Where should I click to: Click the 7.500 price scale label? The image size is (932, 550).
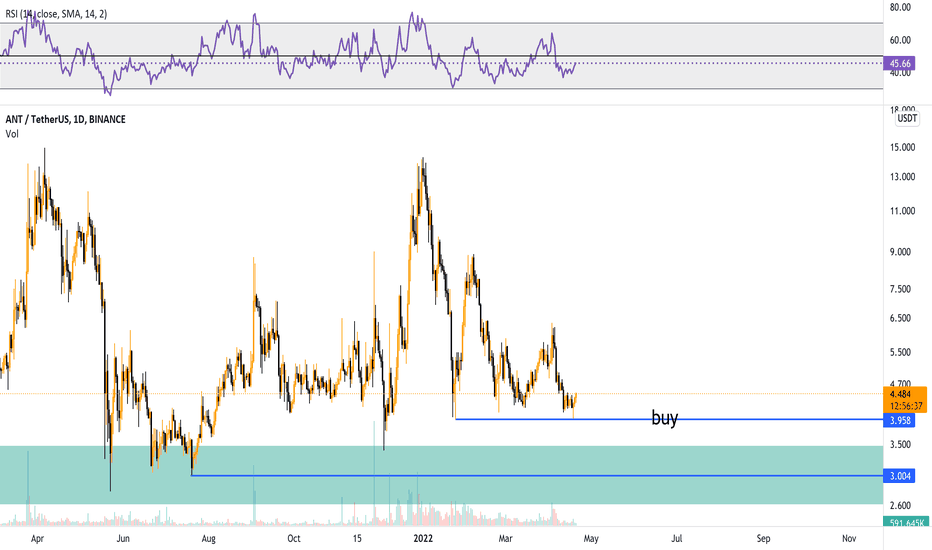900,289
